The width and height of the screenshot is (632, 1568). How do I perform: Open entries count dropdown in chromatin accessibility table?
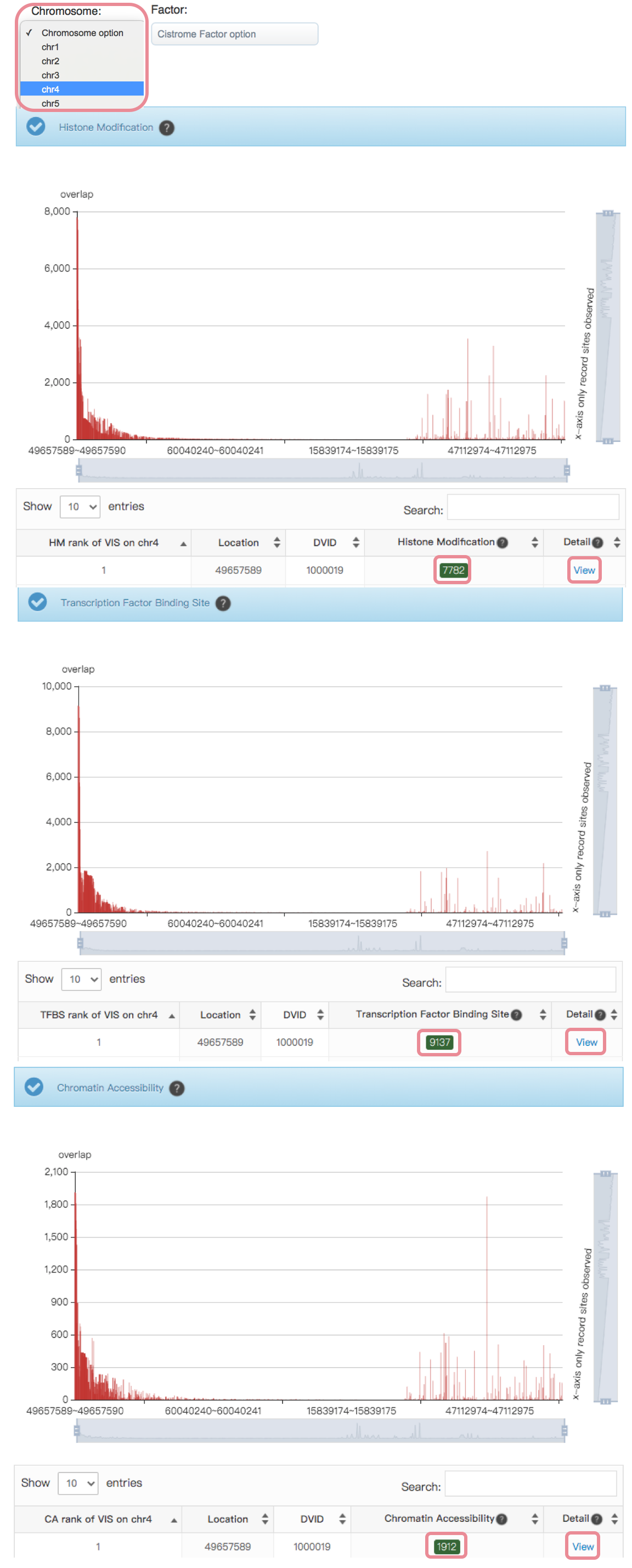pyautogui.click(x=78, y=1483)
